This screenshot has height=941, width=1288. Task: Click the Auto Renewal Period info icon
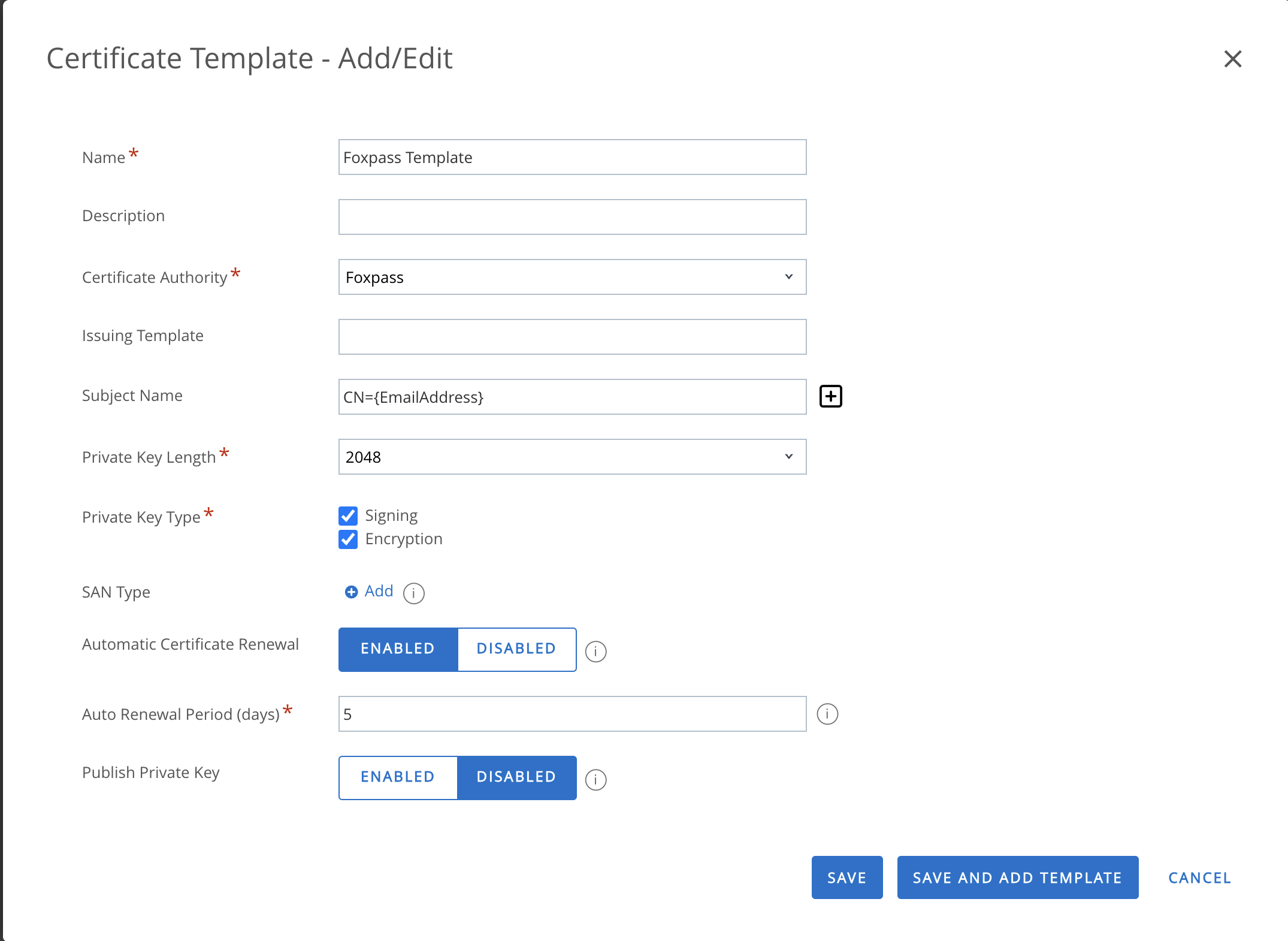pos(828,713)
